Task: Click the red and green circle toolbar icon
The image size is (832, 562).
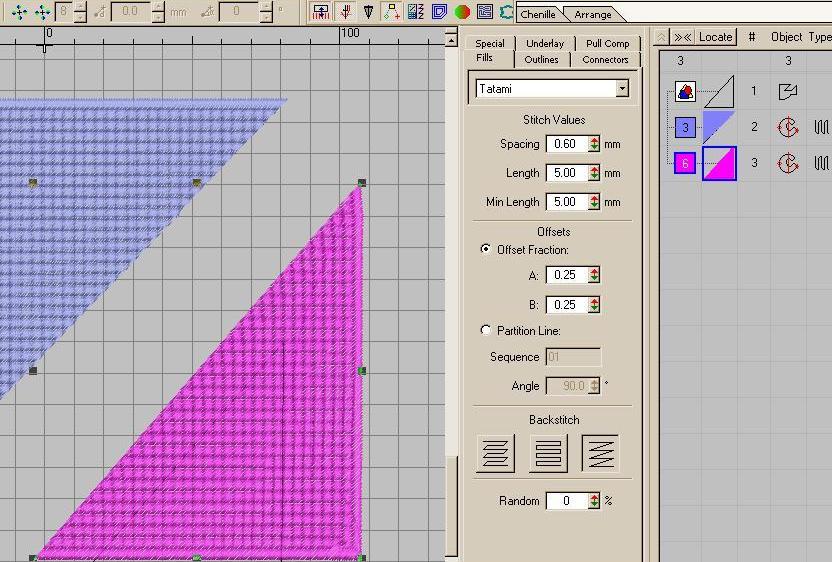Action: coord(462,12)
